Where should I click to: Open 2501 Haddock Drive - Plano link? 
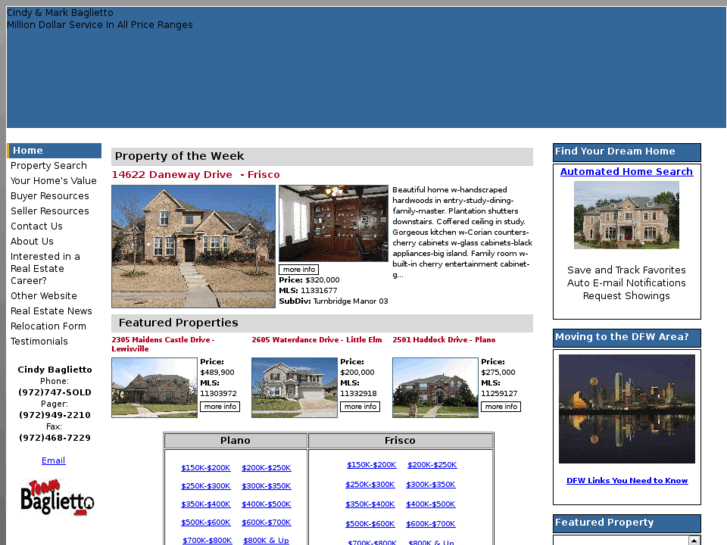coord(444,340)
